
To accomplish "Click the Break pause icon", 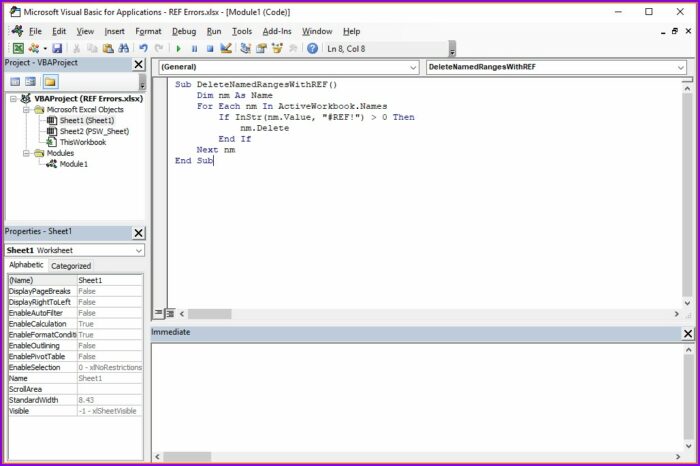I will (194, 48).
